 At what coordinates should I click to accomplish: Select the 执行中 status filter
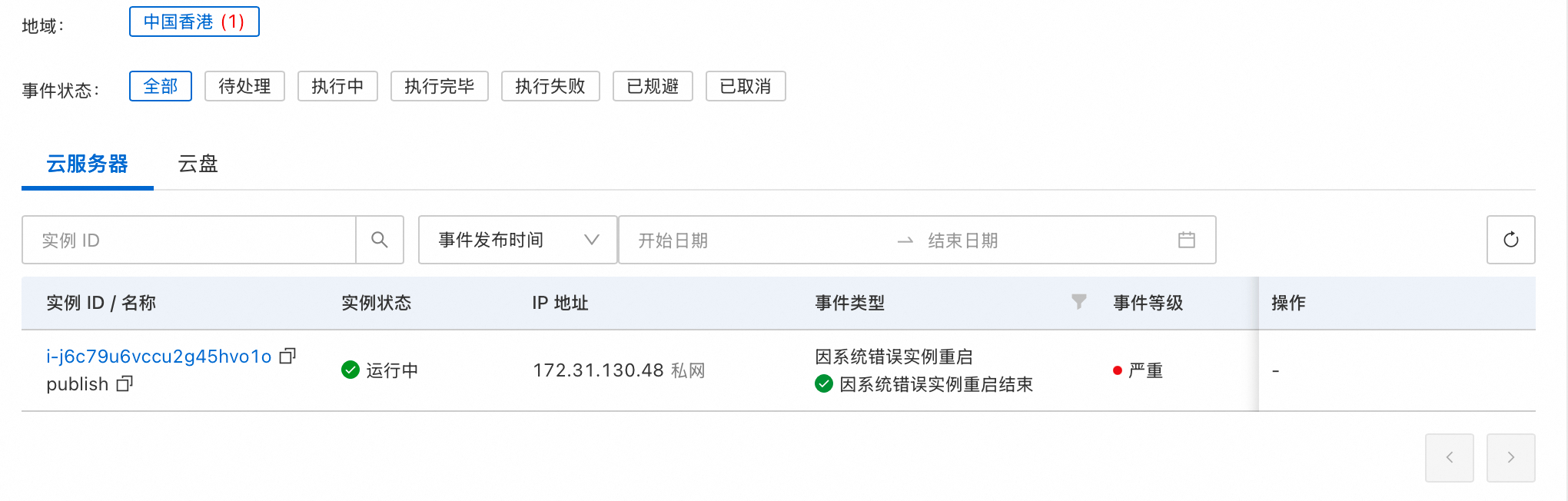(x=337, y=86)
